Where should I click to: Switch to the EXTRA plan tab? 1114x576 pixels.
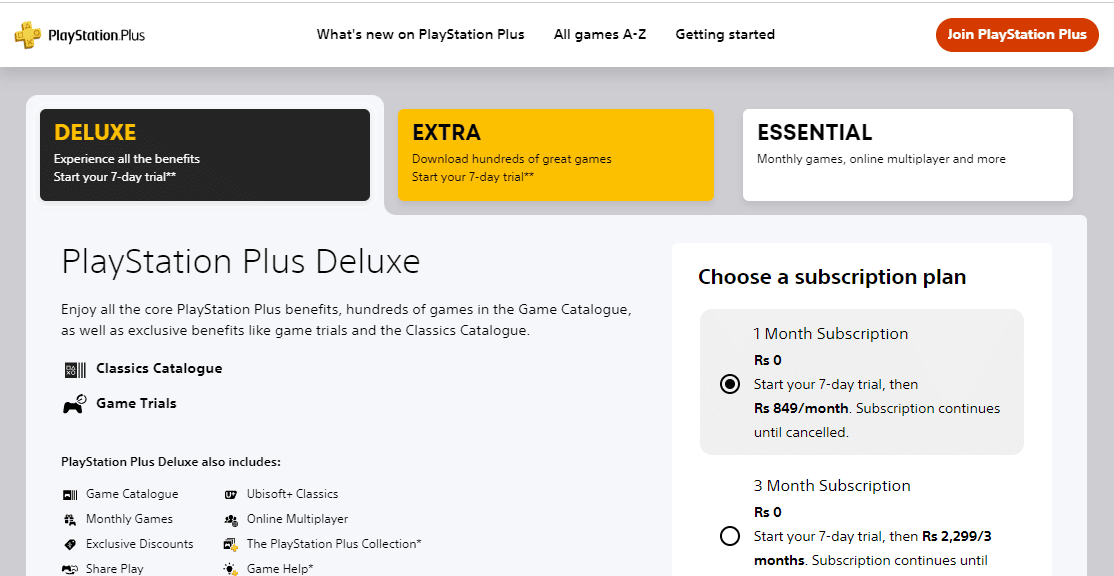(555, 155)
